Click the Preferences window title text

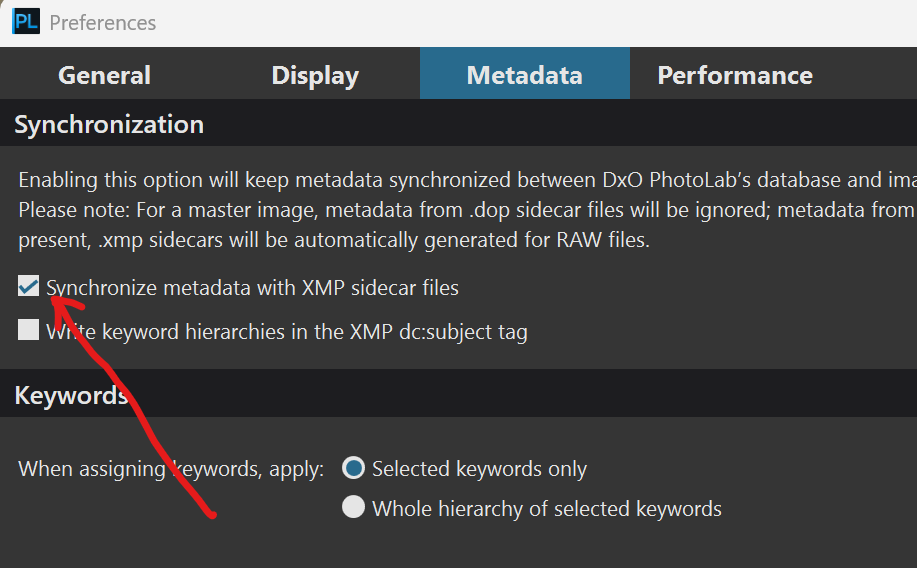click(x=102, y=22)
